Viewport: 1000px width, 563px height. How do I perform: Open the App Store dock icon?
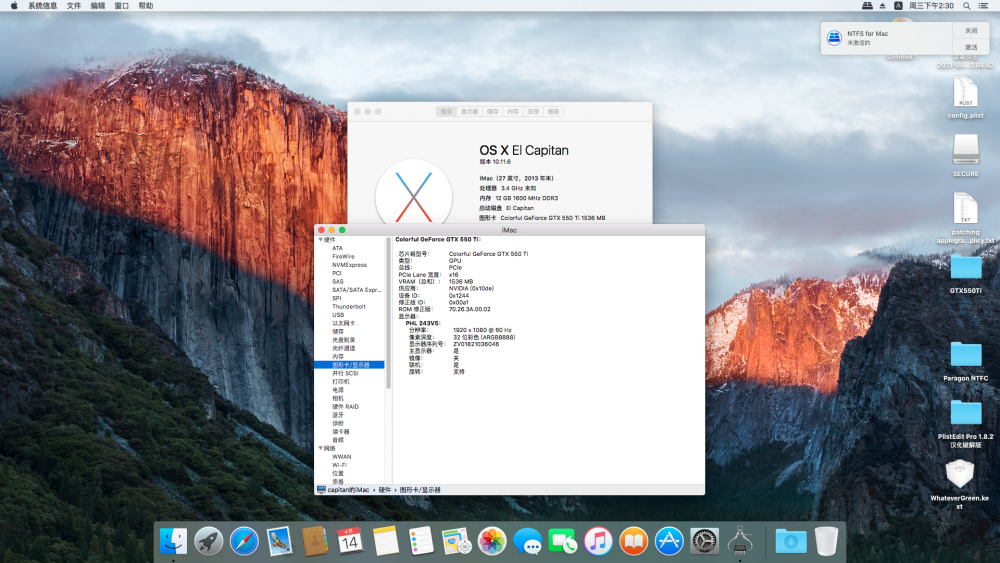pyautogui.click(x=668, y=541)
